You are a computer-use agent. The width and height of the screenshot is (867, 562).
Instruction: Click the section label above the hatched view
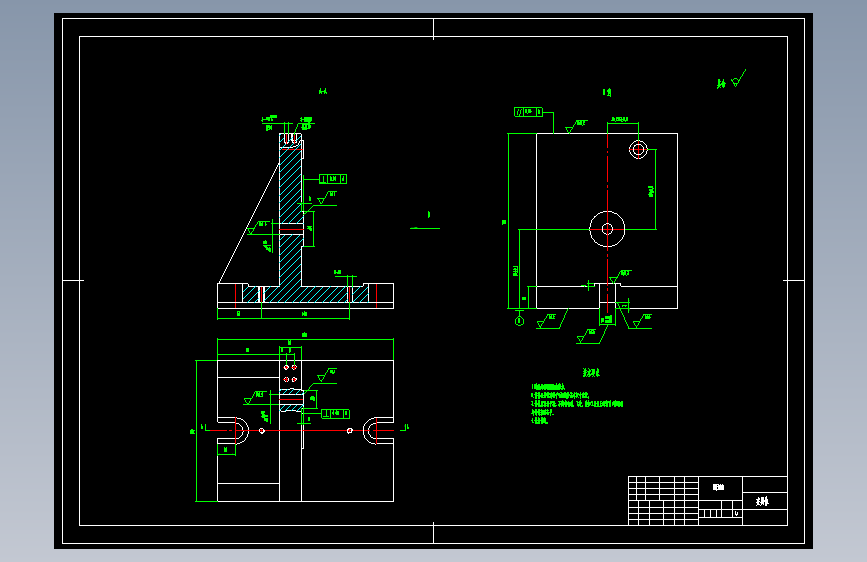coord(323,91)
